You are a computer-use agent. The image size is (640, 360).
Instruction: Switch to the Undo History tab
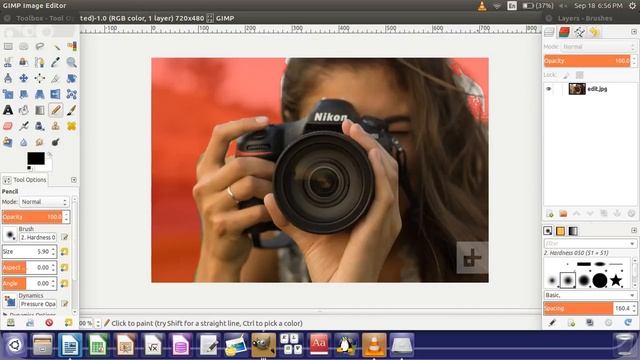click(594, 32)
